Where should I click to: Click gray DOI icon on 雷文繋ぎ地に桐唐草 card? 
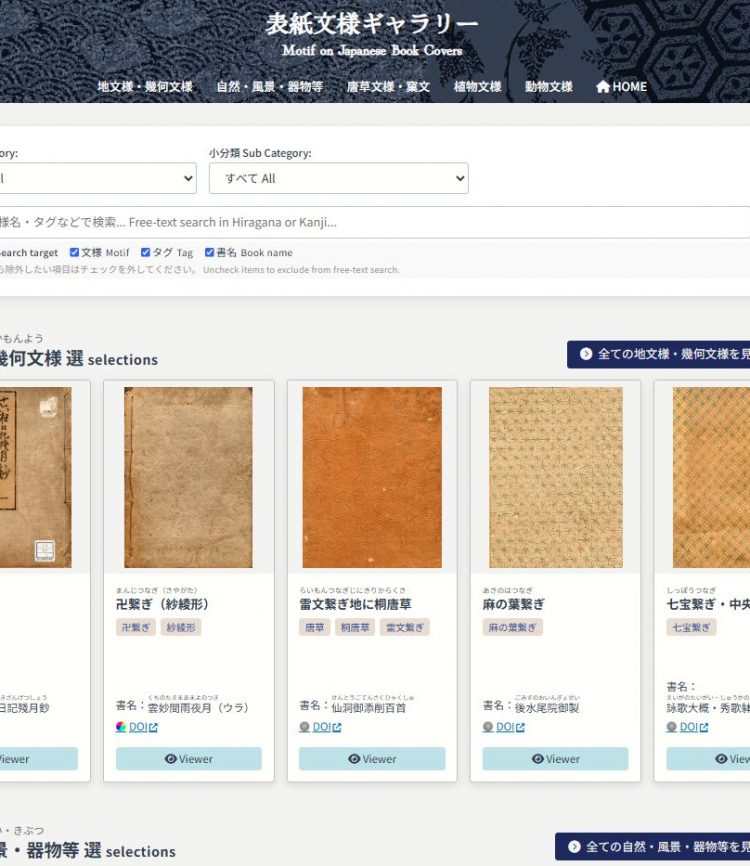click(x=304, y=727)
